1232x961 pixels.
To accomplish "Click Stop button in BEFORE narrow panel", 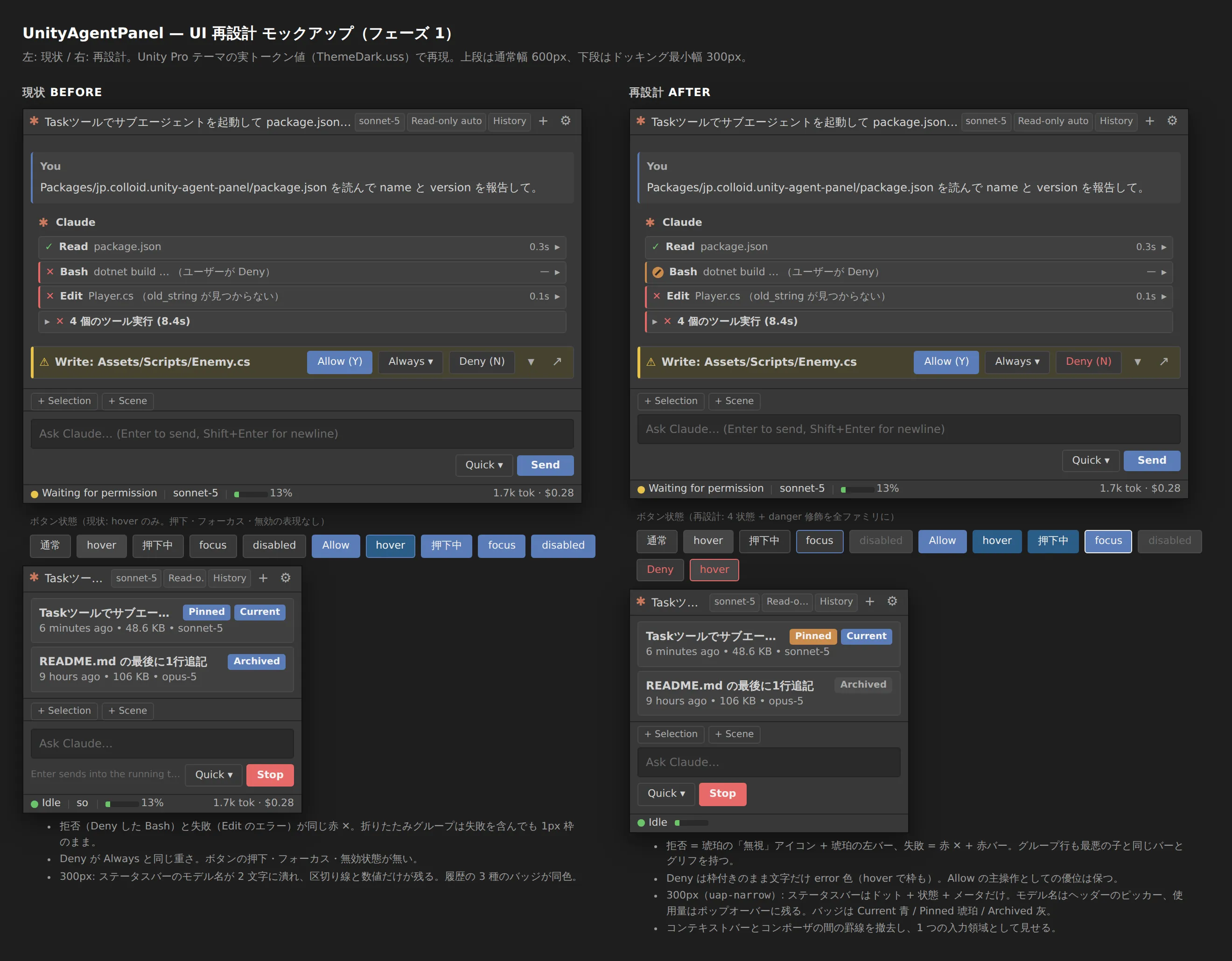I will (x=270, y=775).
